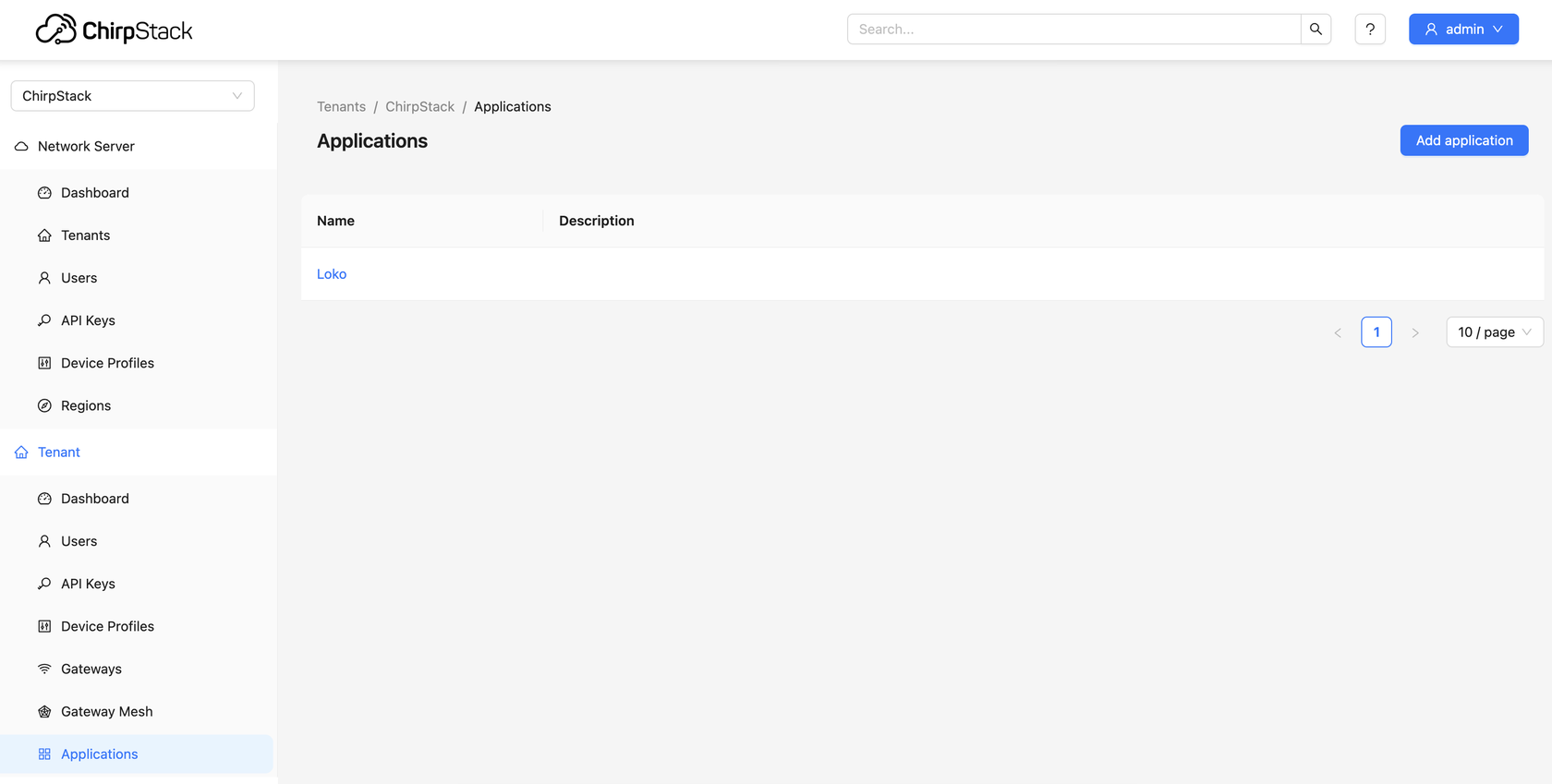This screenshot has height=784, width=1552.
Task: Open the admin user dropdown menu
Action: click(1463, 30)
